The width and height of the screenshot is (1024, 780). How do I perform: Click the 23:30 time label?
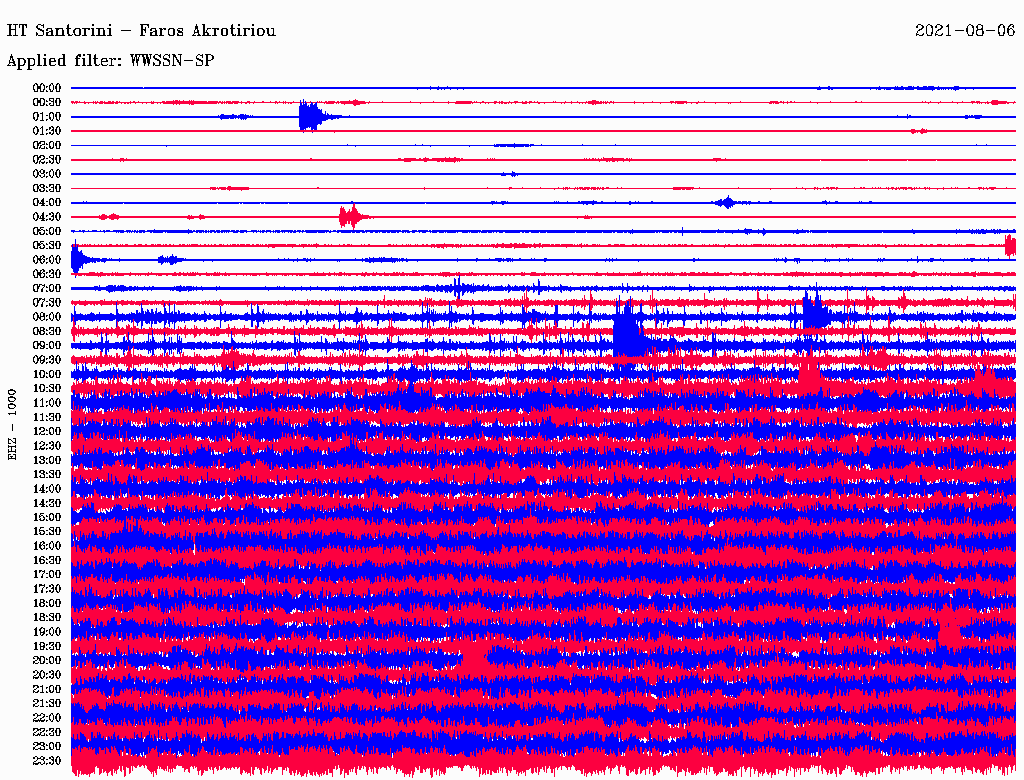[x=47, y=761]
